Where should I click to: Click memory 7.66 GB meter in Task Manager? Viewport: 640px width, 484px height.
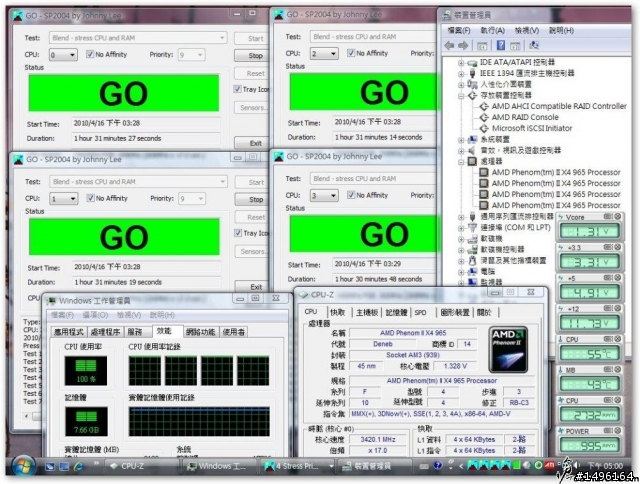(86, 422)
